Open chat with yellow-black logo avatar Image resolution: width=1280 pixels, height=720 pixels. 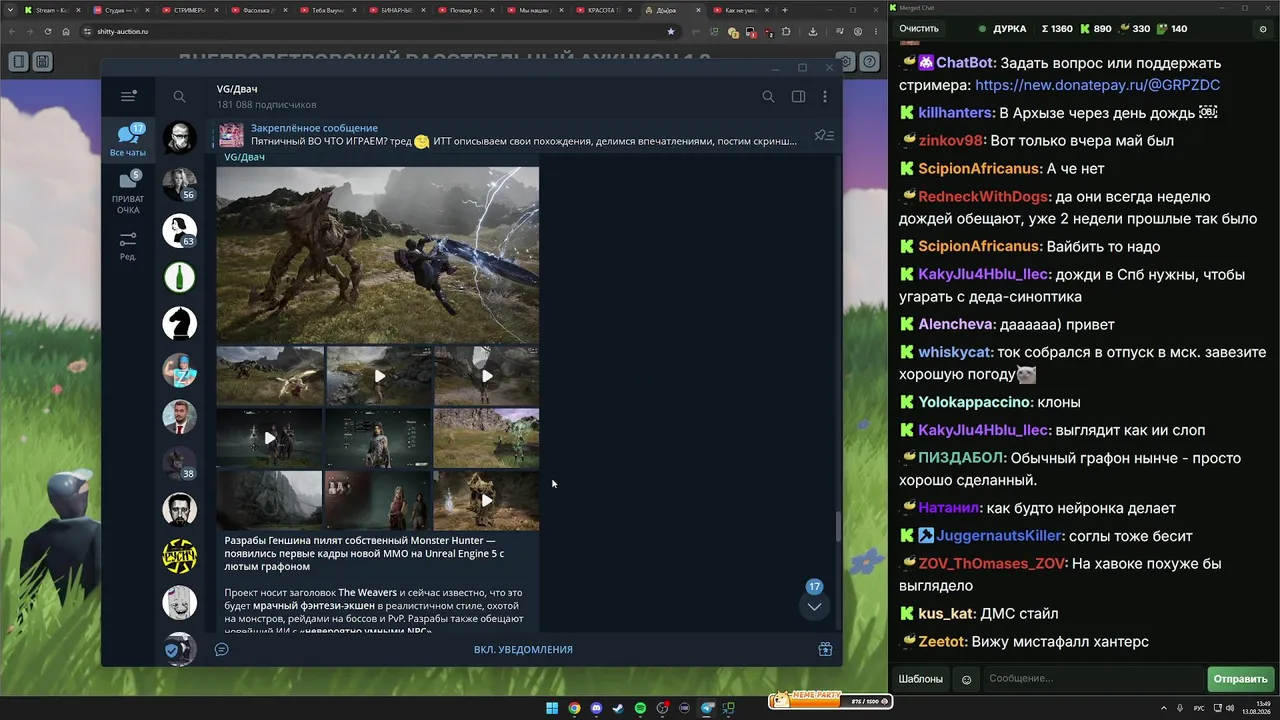point(180,556)
